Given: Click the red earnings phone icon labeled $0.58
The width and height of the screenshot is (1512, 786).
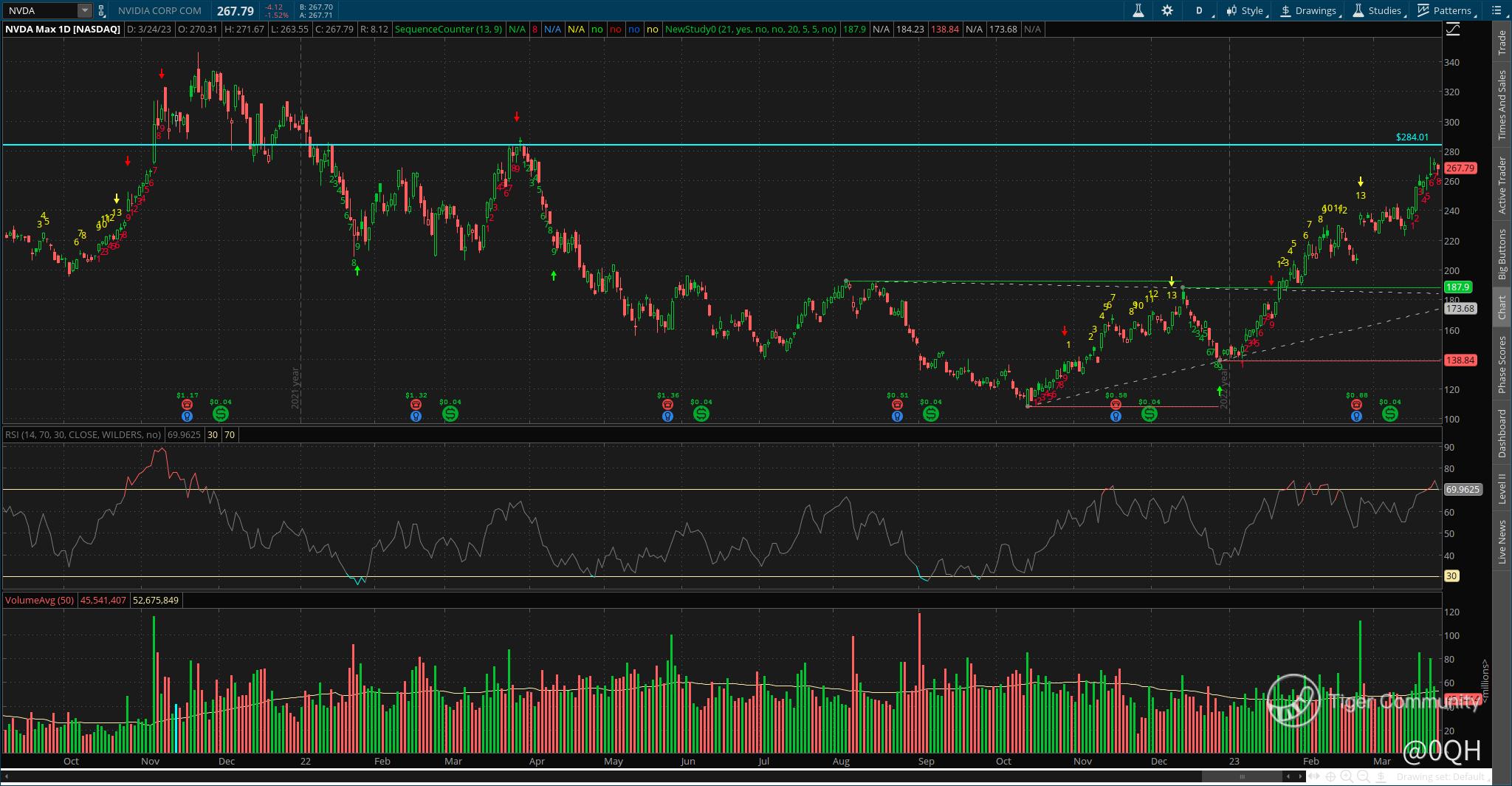Looking at the screenshot, I should click(x=1116, y=404).
